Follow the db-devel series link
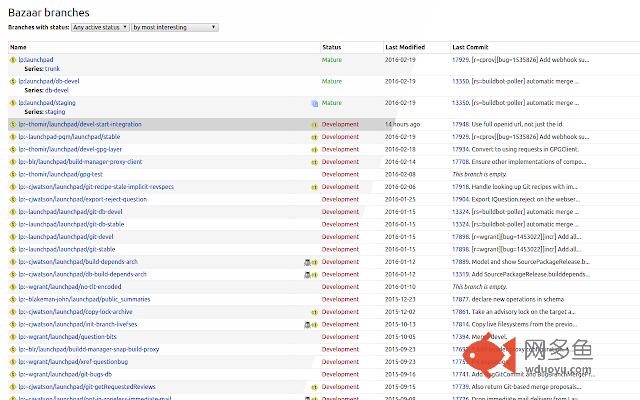Viewport: 640px width, 400px height. [57, 90]
